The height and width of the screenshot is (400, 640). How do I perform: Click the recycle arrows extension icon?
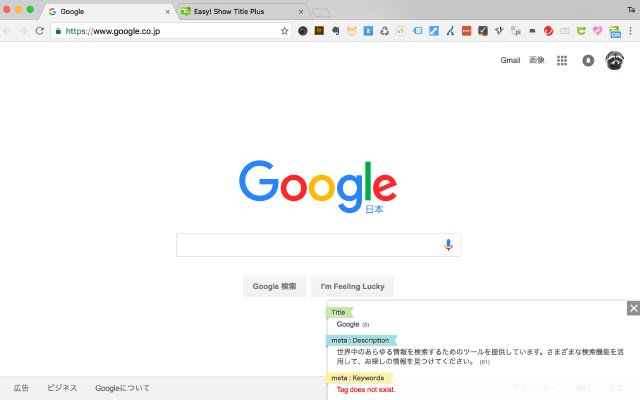[x=384, y=31]
